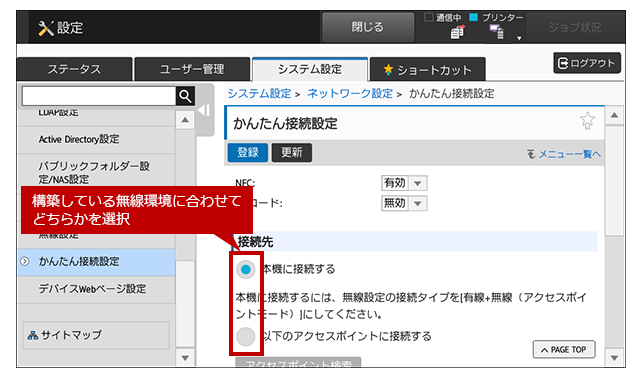This screenshot has height=376, width=640.
Task: Click the ログアウト button
Action: pyautogui.click(x=587, y=63)
